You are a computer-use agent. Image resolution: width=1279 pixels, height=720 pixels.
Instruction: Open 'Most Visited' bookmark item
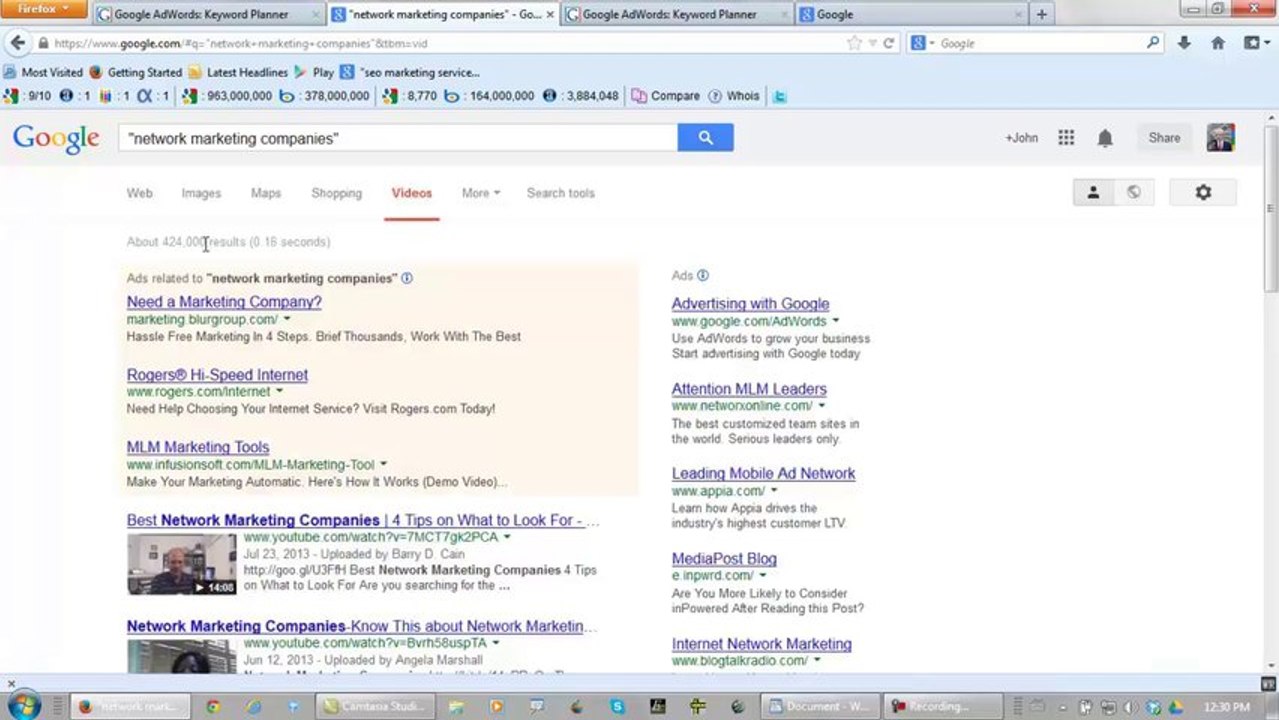coord(43,72)
